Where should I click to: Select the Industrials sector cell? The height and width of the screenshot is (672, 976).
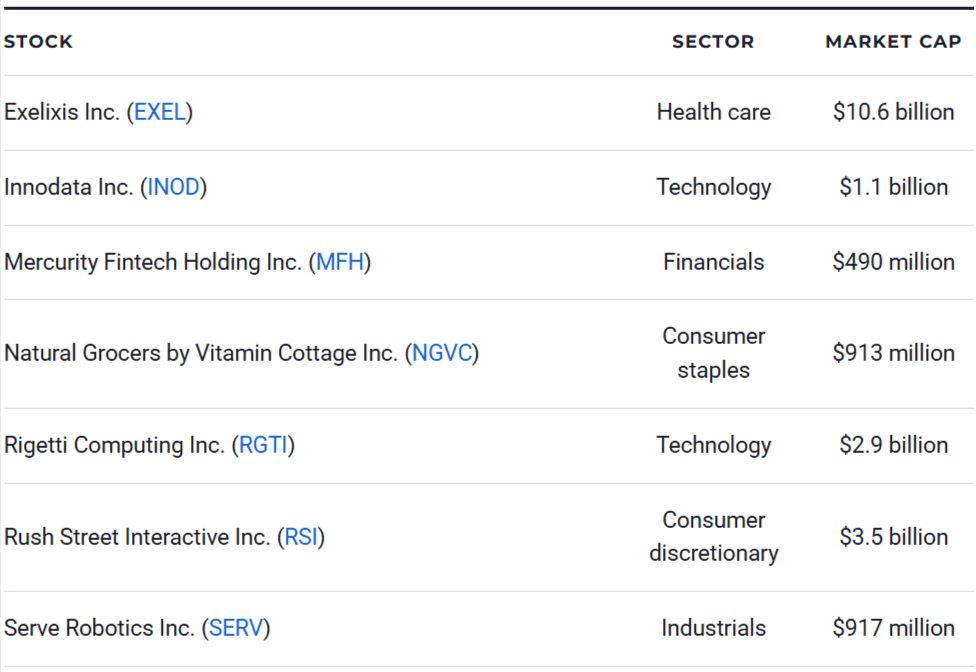(713, 628)
